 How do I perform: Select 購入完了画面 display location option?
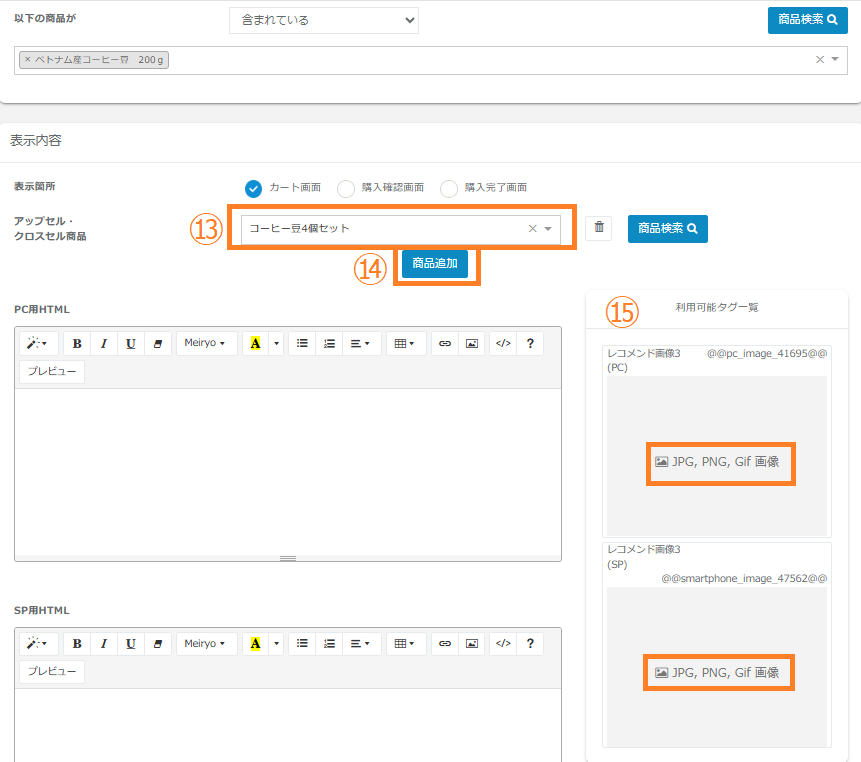449,188
